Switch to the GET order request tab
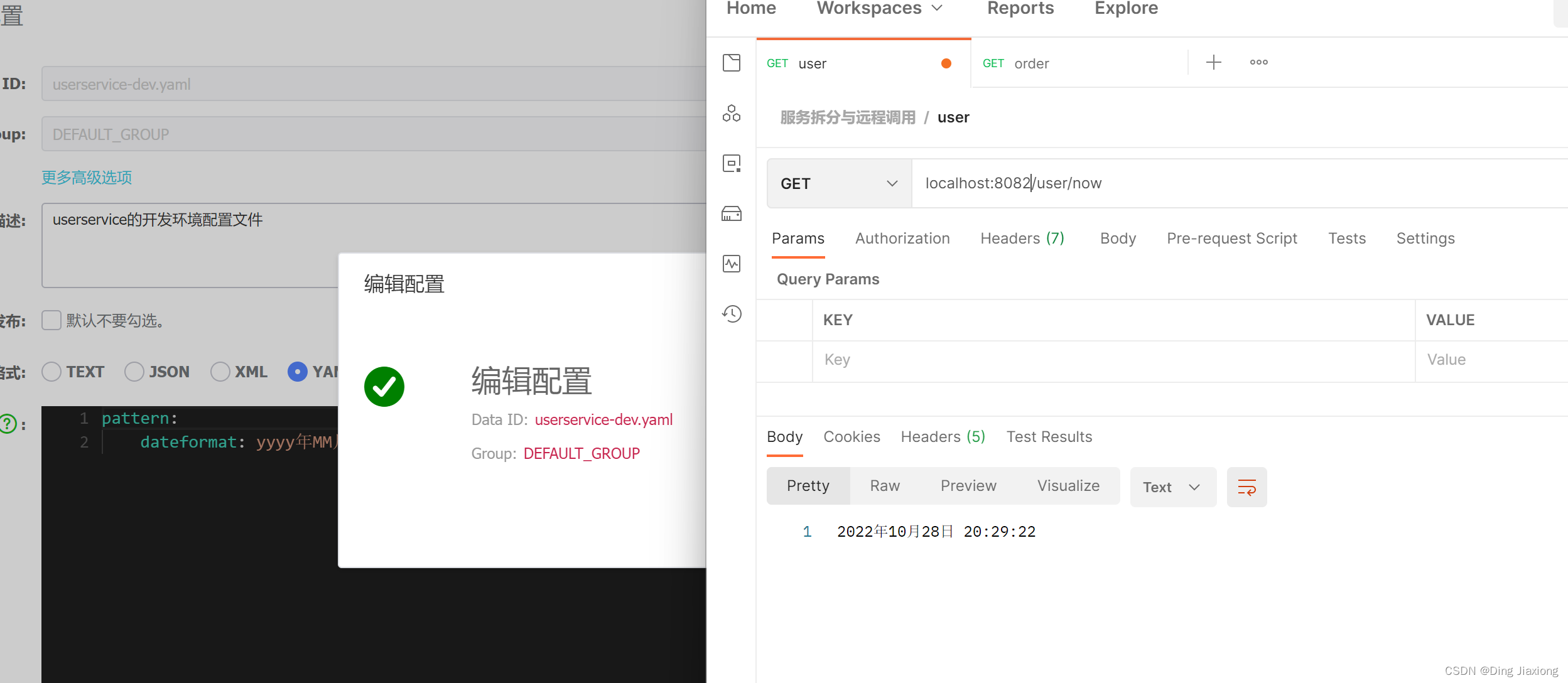1568x683 pixels. [x=1079, y=63]
